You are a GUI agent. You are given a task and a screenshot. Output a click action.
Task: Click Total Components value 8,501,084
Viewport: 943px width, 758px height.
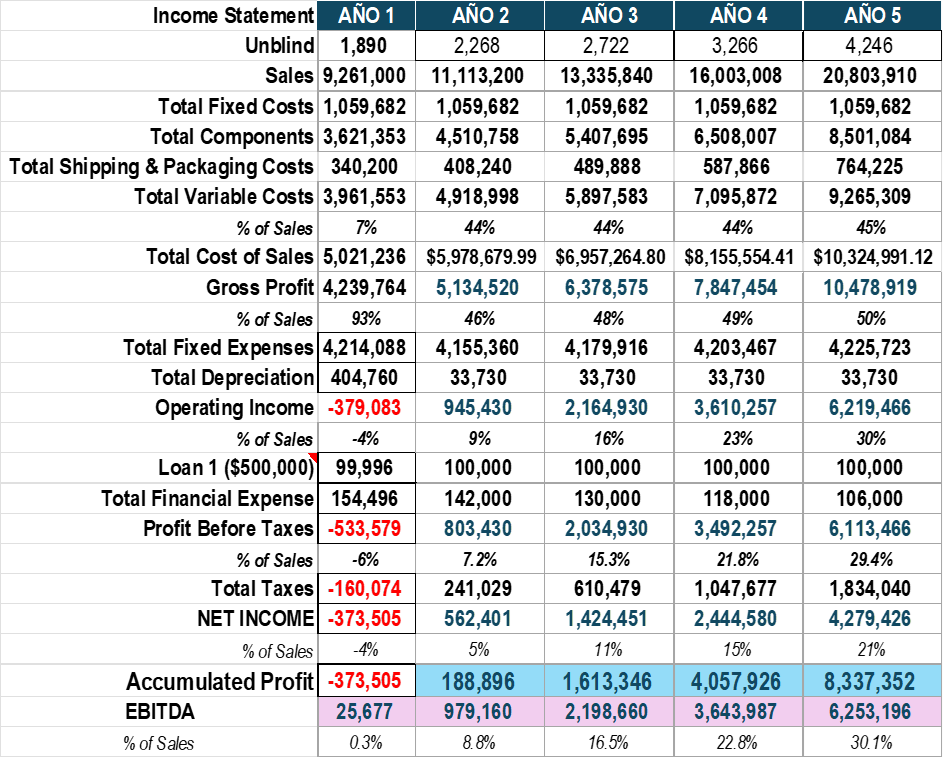click(870, 137)
